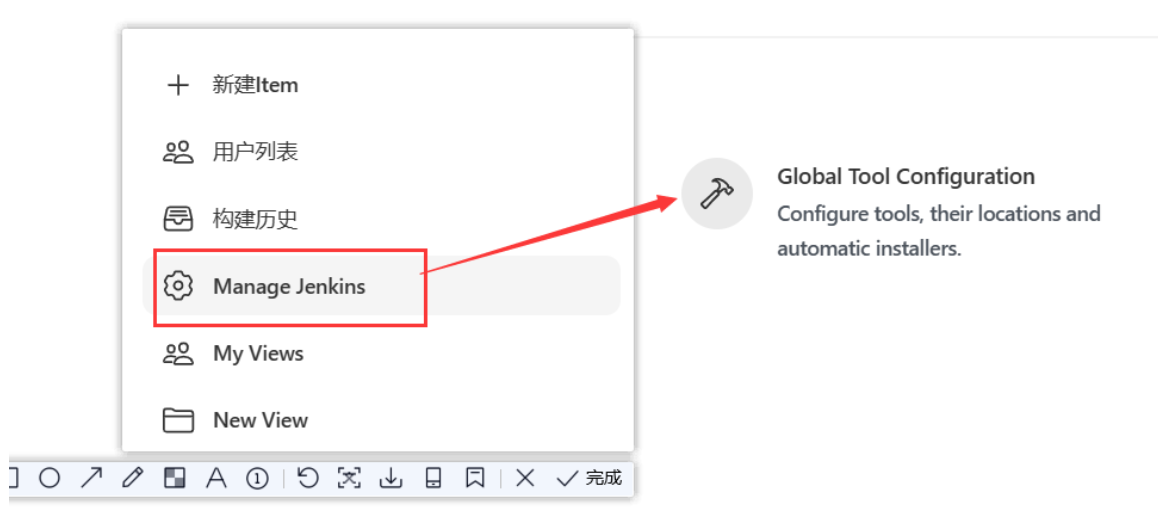This screenshot has height=525, width=1158.
Task: Download the screenshot to file
Action: click(x=390, y=478)
